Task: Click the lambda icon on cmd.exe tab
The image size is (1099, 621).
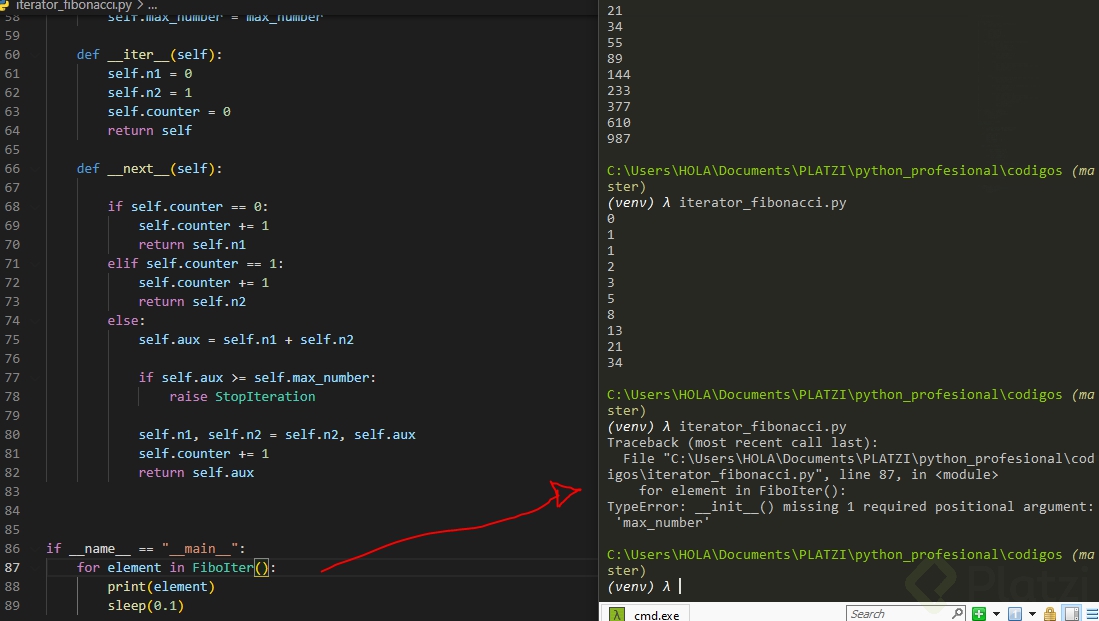Action: pyautogui.click(x=617, y=615)
